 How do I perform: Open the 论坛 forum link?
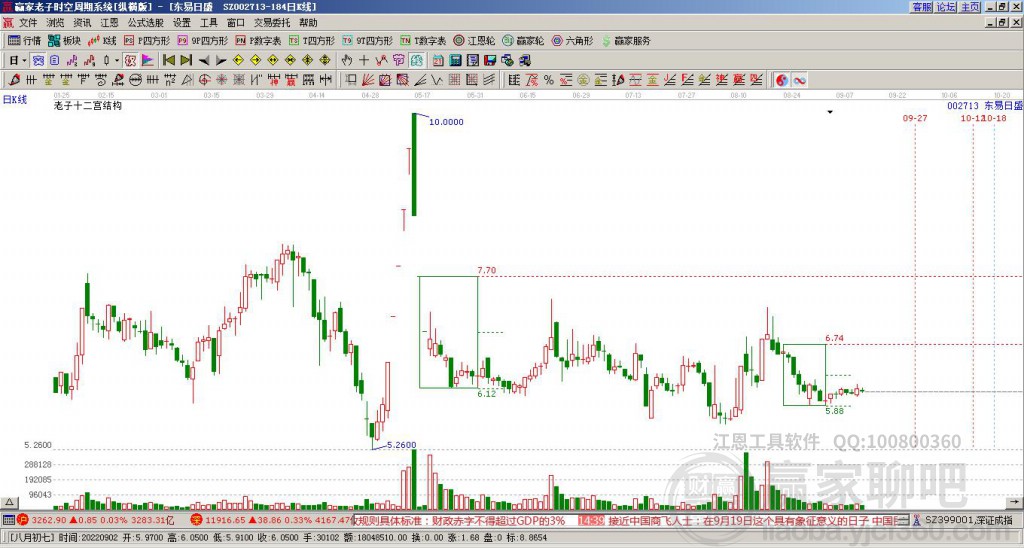tap(945, 7)
